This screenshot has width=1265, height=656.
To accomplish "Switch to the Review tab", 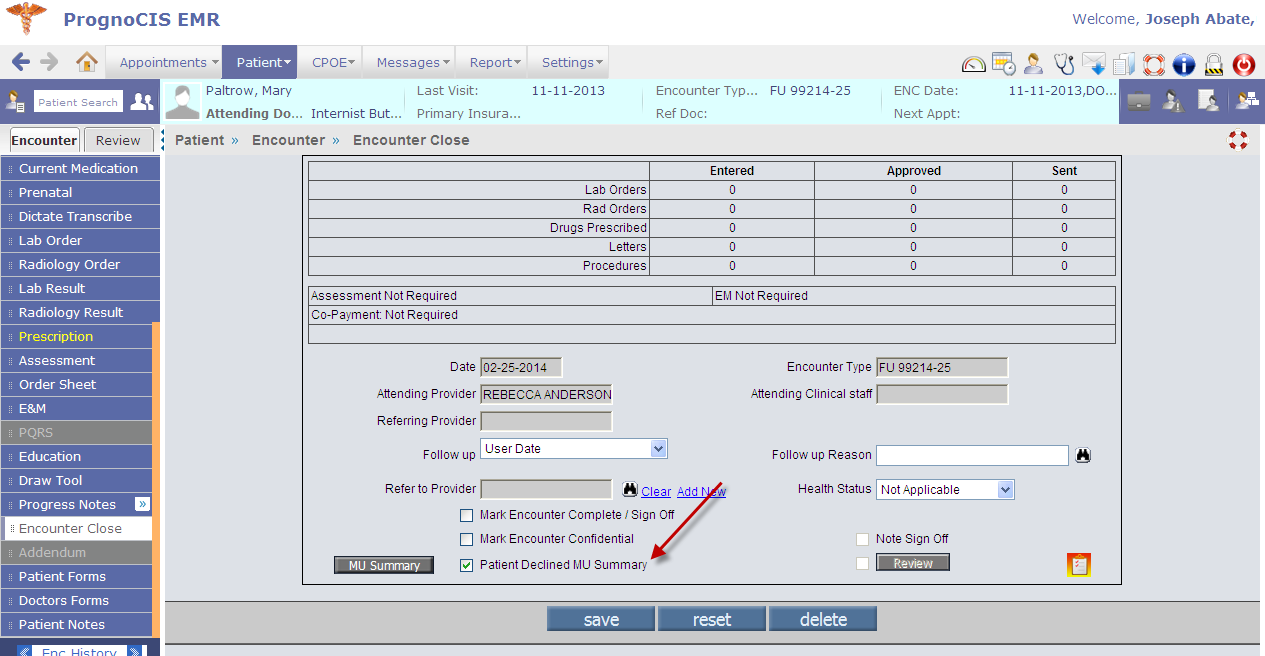I will pos(118,141).
